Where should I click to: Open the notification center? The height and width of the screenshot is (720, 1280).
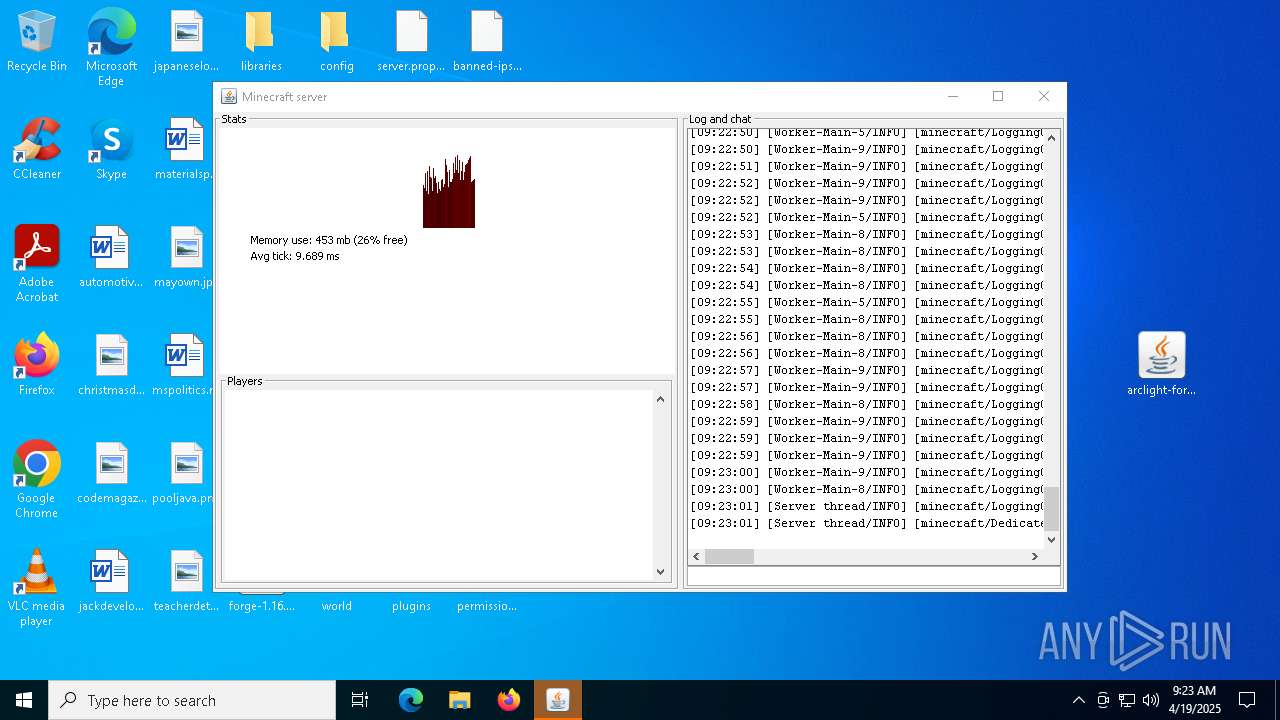(x=1247, y=700)
